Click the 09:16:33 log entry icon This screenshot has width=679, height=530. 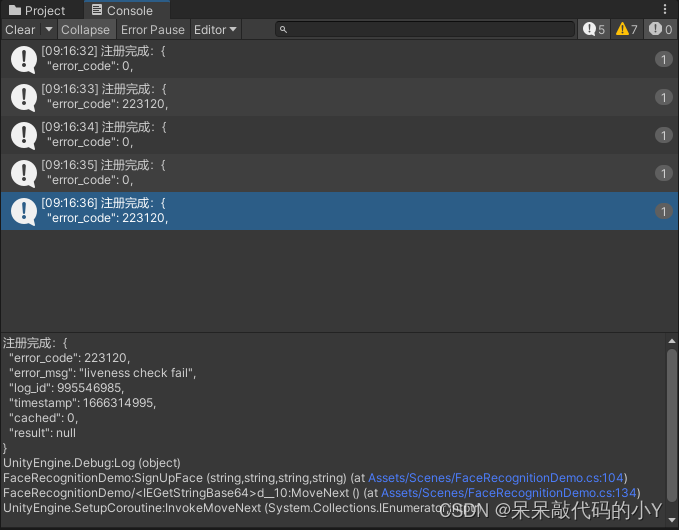(x=24, y=97)
